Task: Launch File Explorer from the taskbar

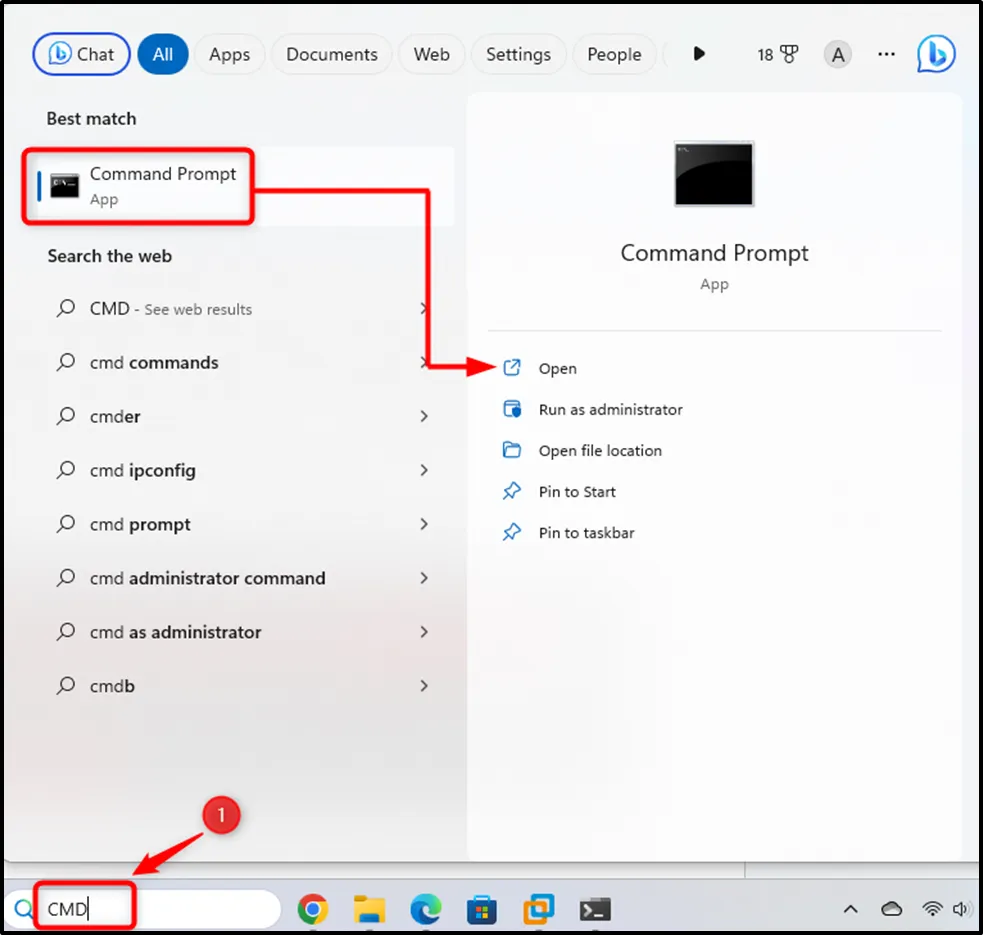Action: [x=369, y=909]
